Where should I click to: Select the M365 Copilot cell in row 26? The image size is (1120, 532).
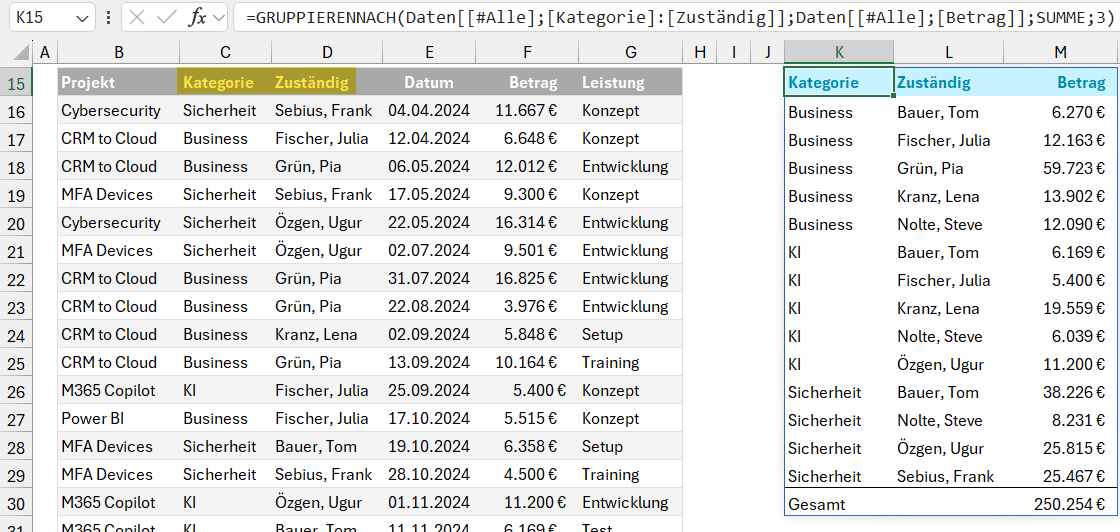coord(119,391)
